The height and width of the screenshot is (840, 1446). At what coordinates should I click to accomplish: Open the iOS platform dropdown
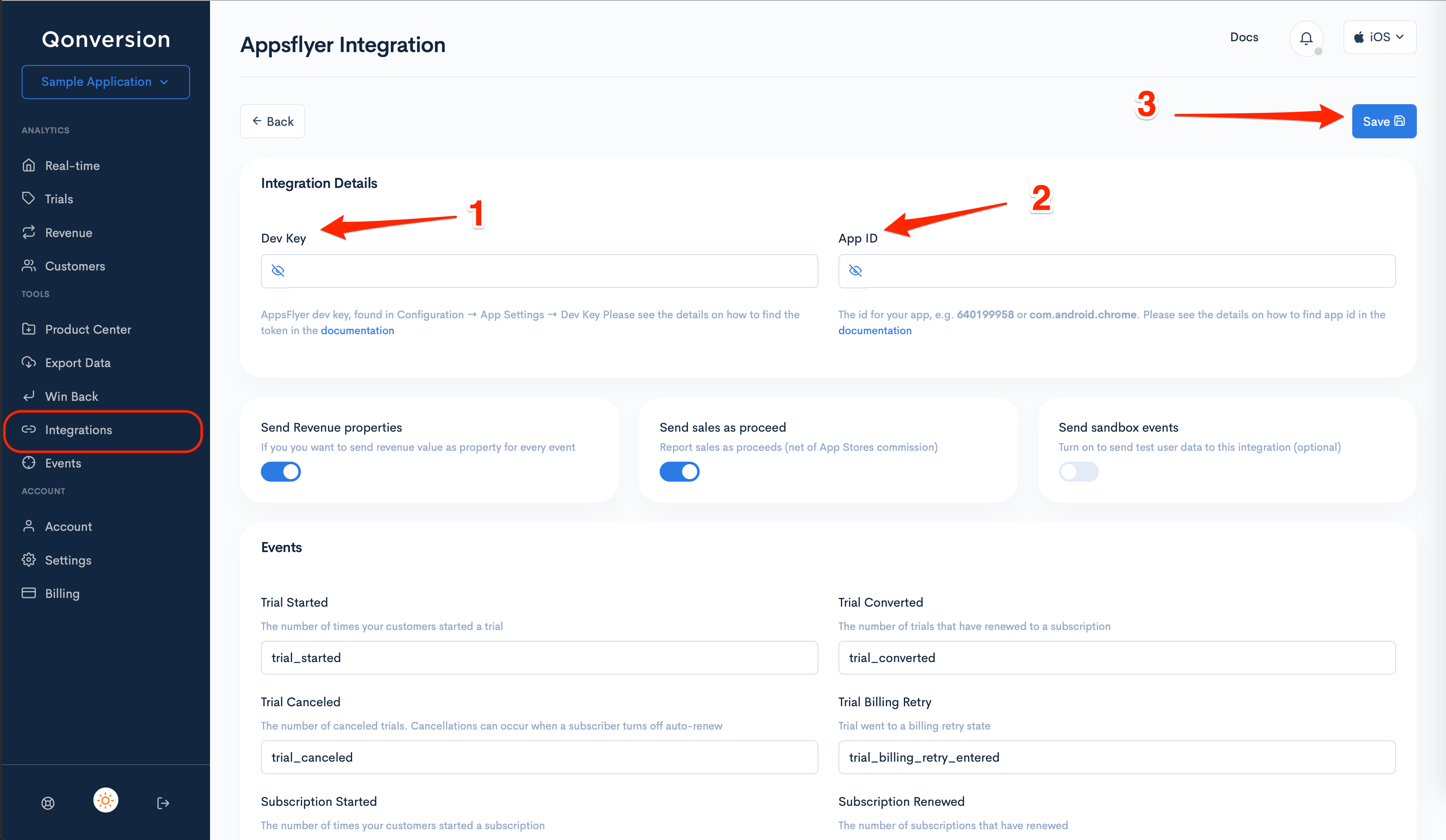(1379, 37)
